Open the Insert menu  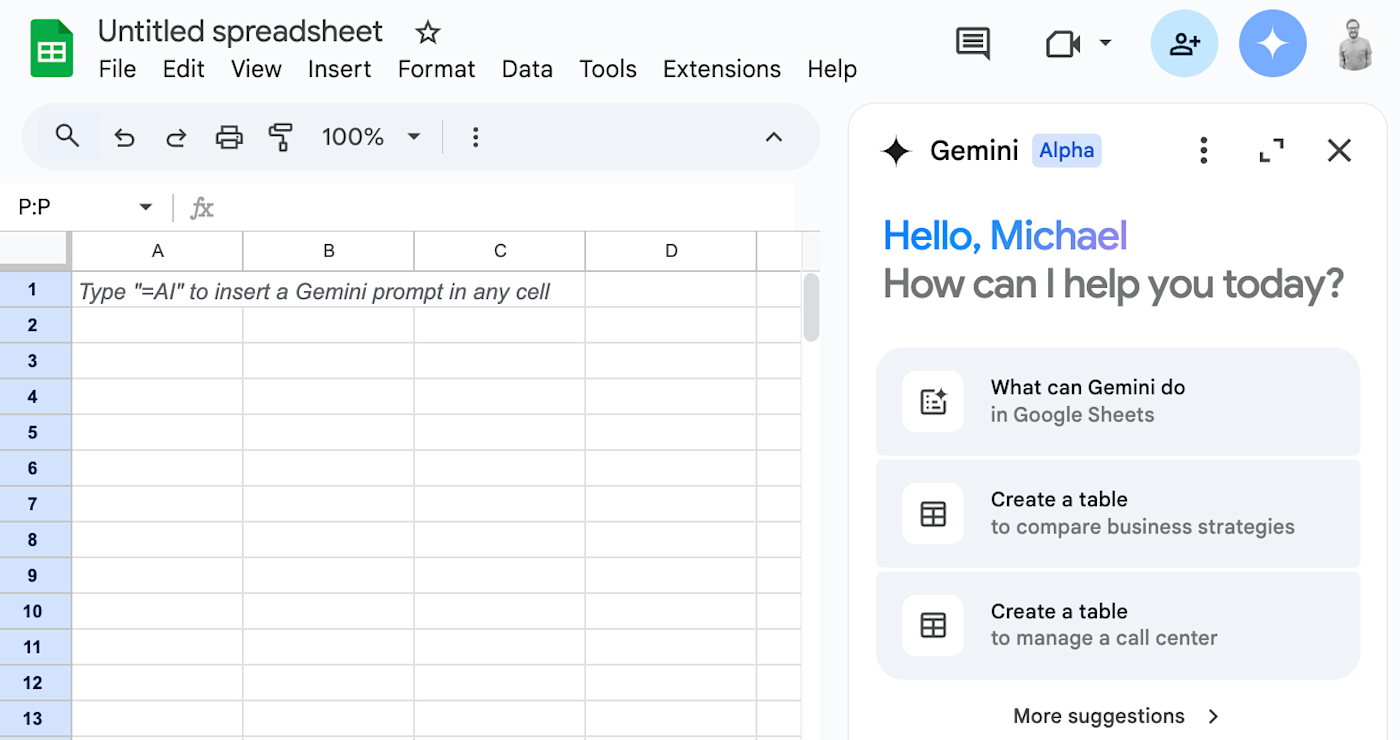[339, 69]
